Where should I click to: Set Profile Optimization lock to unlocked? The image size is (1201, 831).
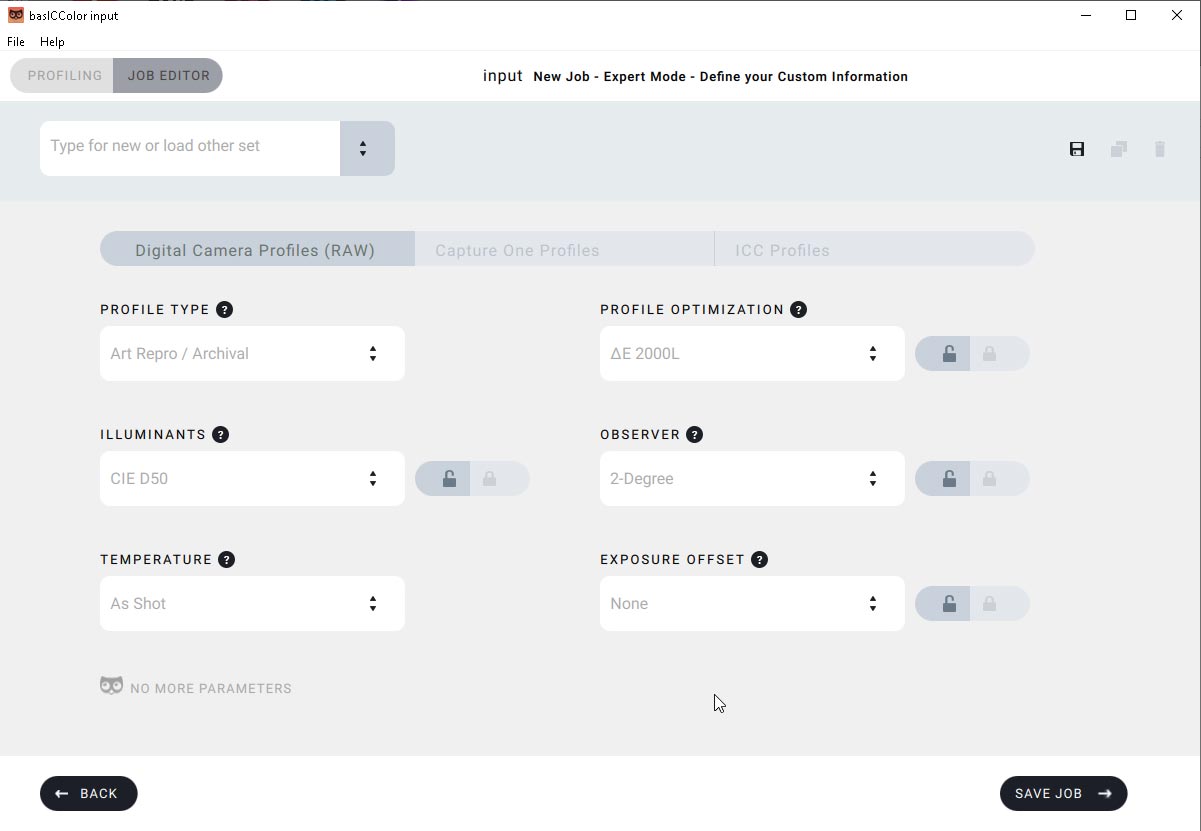pyautogui.click(x=943, y=353)
